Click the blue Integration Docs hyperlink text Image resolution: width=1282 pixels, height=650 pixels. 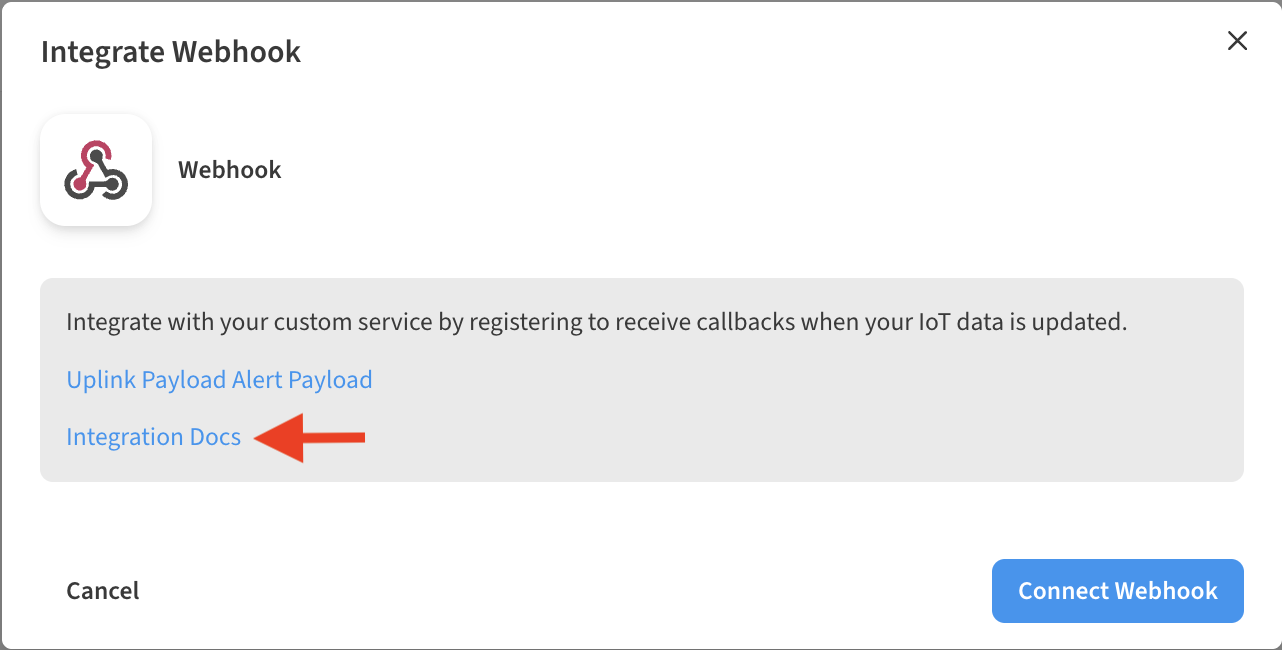153,437
